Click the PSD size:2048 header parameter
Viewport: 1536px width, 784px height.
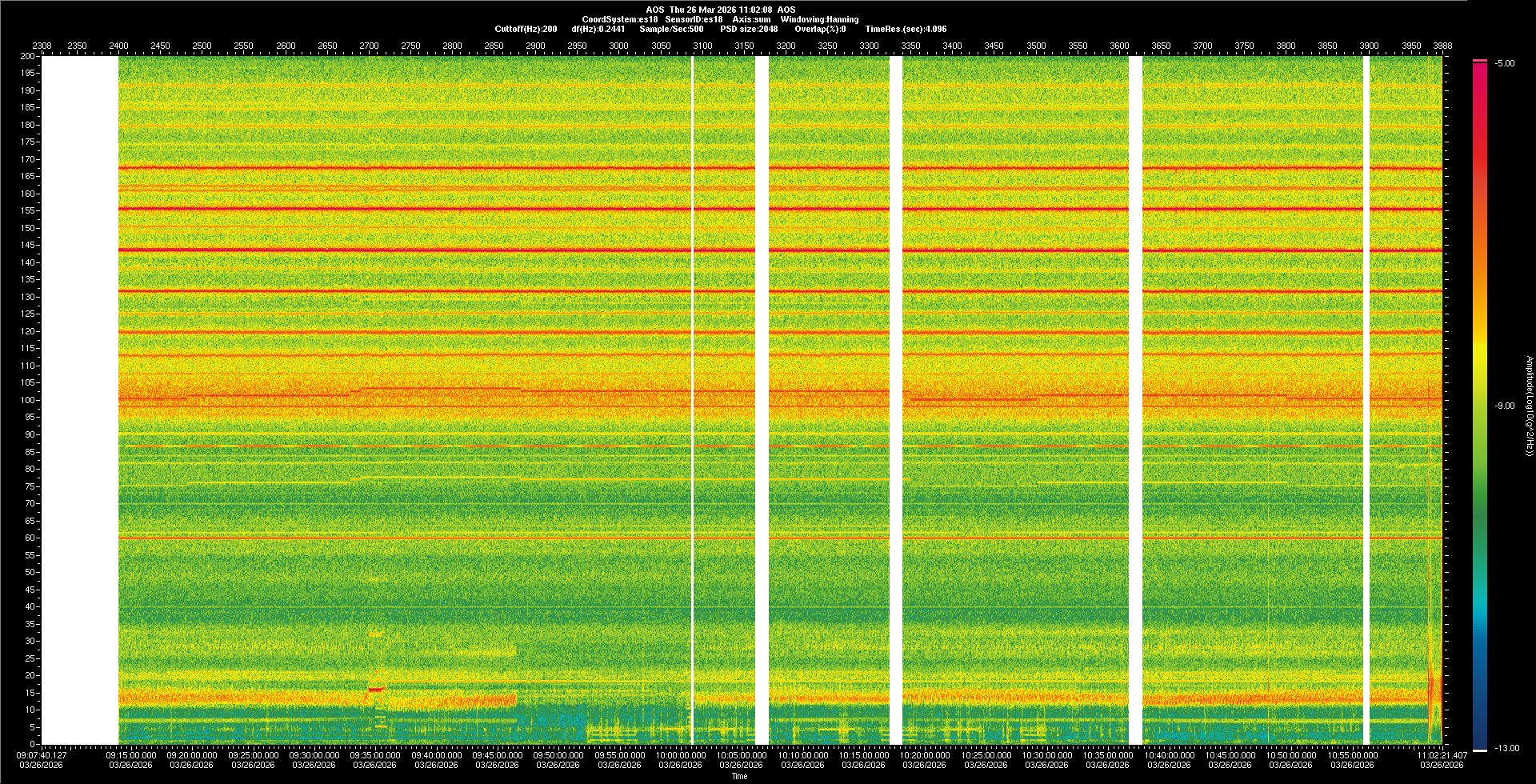[749, 29]
